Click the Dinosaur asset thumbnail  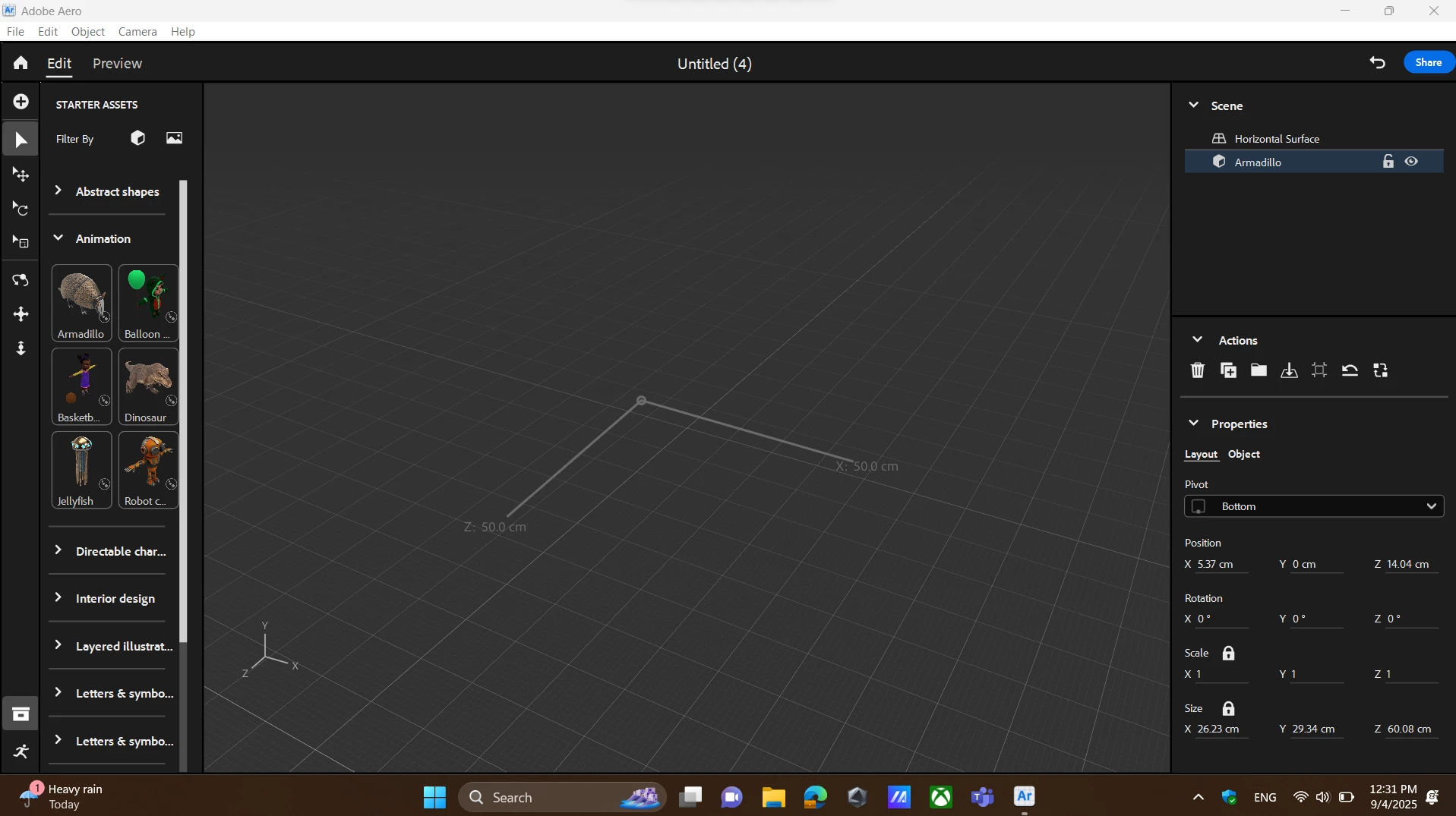(x=148, y=386)
